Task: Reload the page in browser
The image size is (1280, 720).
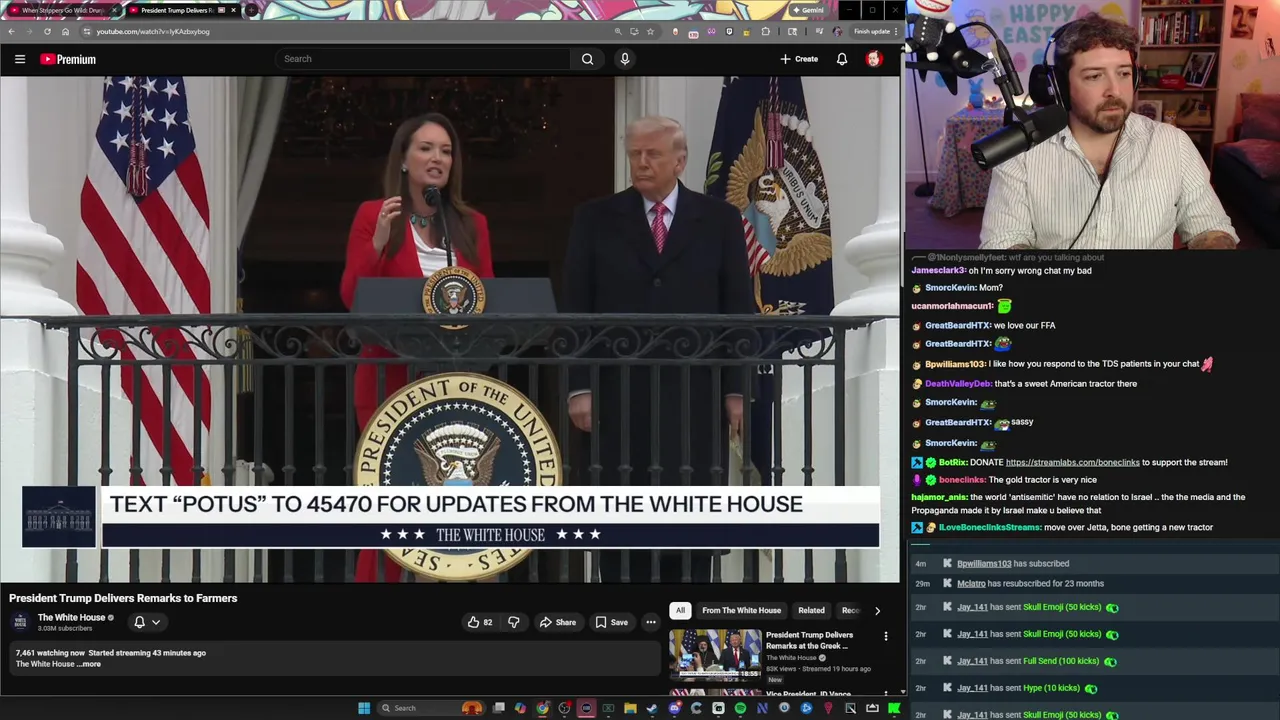Action: pos(46,31)
